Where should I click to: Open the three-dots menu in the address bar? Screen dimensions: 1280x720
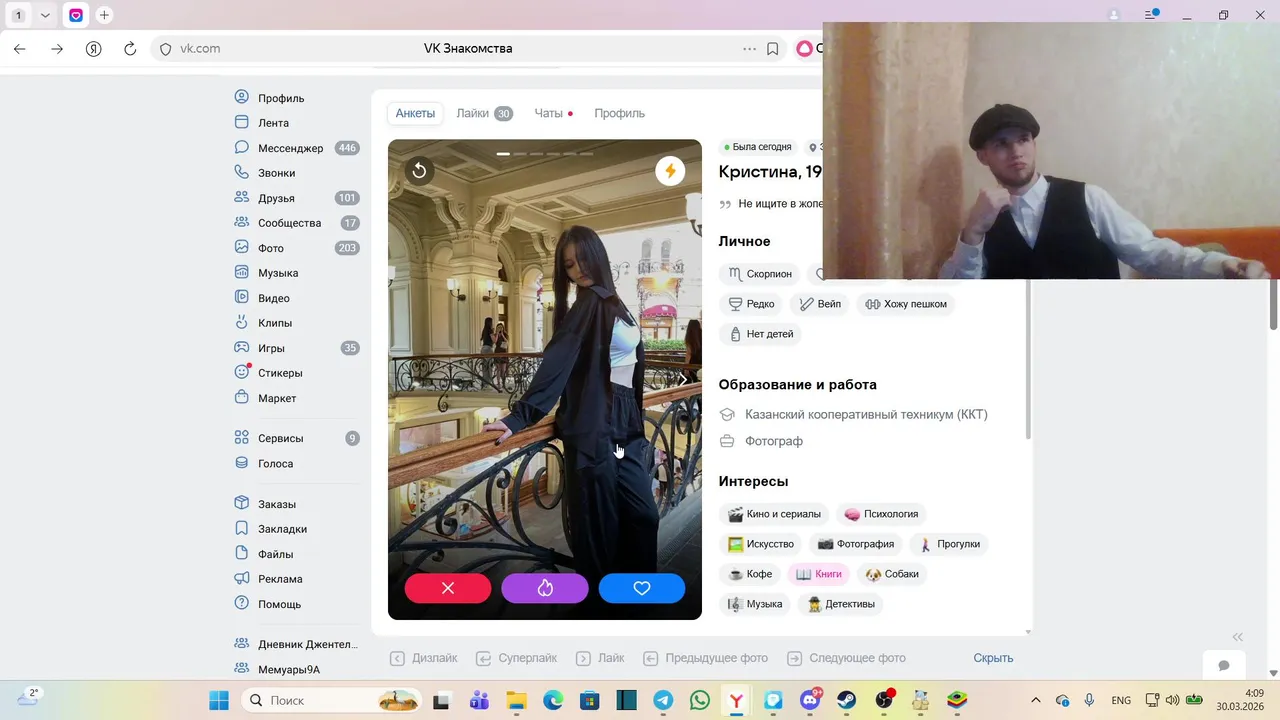(749, 48)
